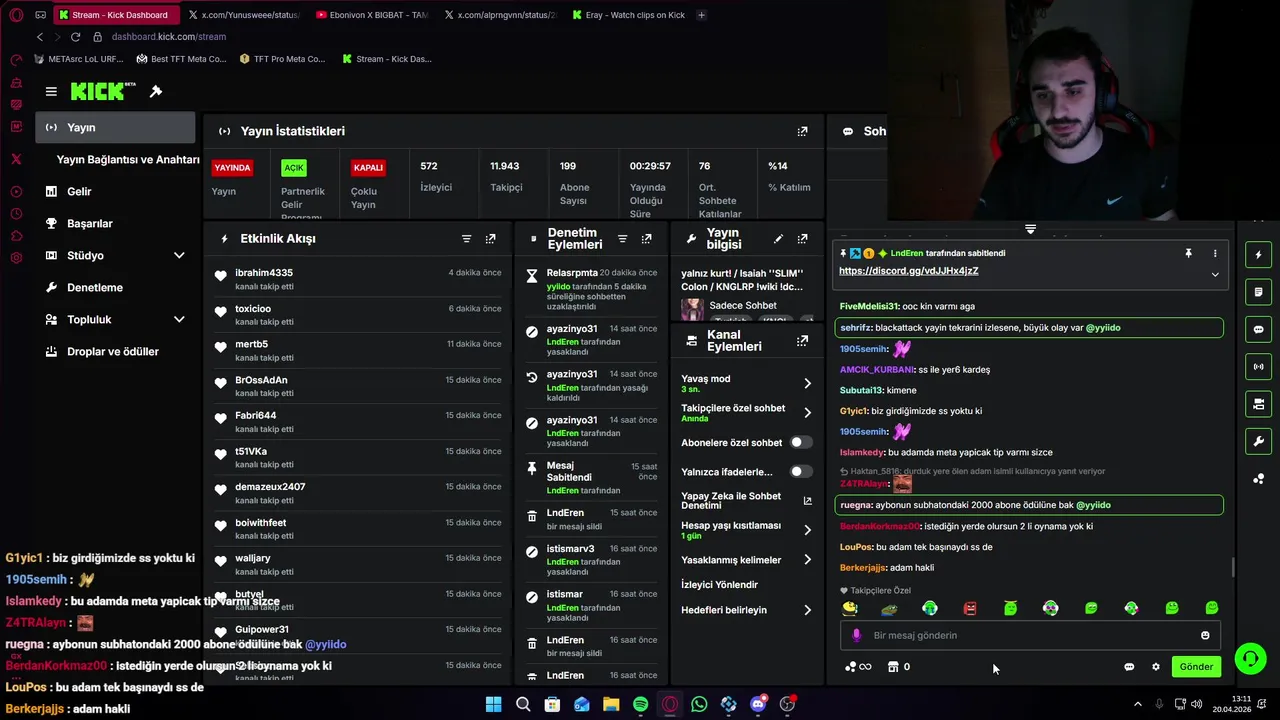Open the Hedefleri belirleyin settings
This screenshot has width=1280, height=720.
click(747, 610)
